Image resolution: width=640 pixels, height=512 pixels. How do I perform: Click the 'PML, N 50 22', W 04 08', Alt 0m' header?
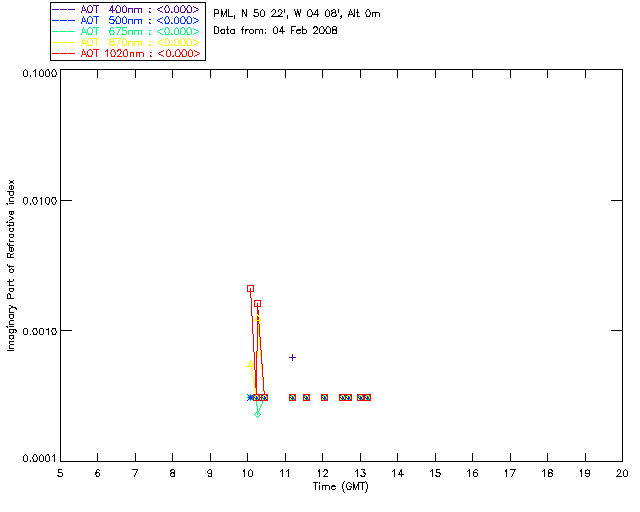click(x=297, y=13)
